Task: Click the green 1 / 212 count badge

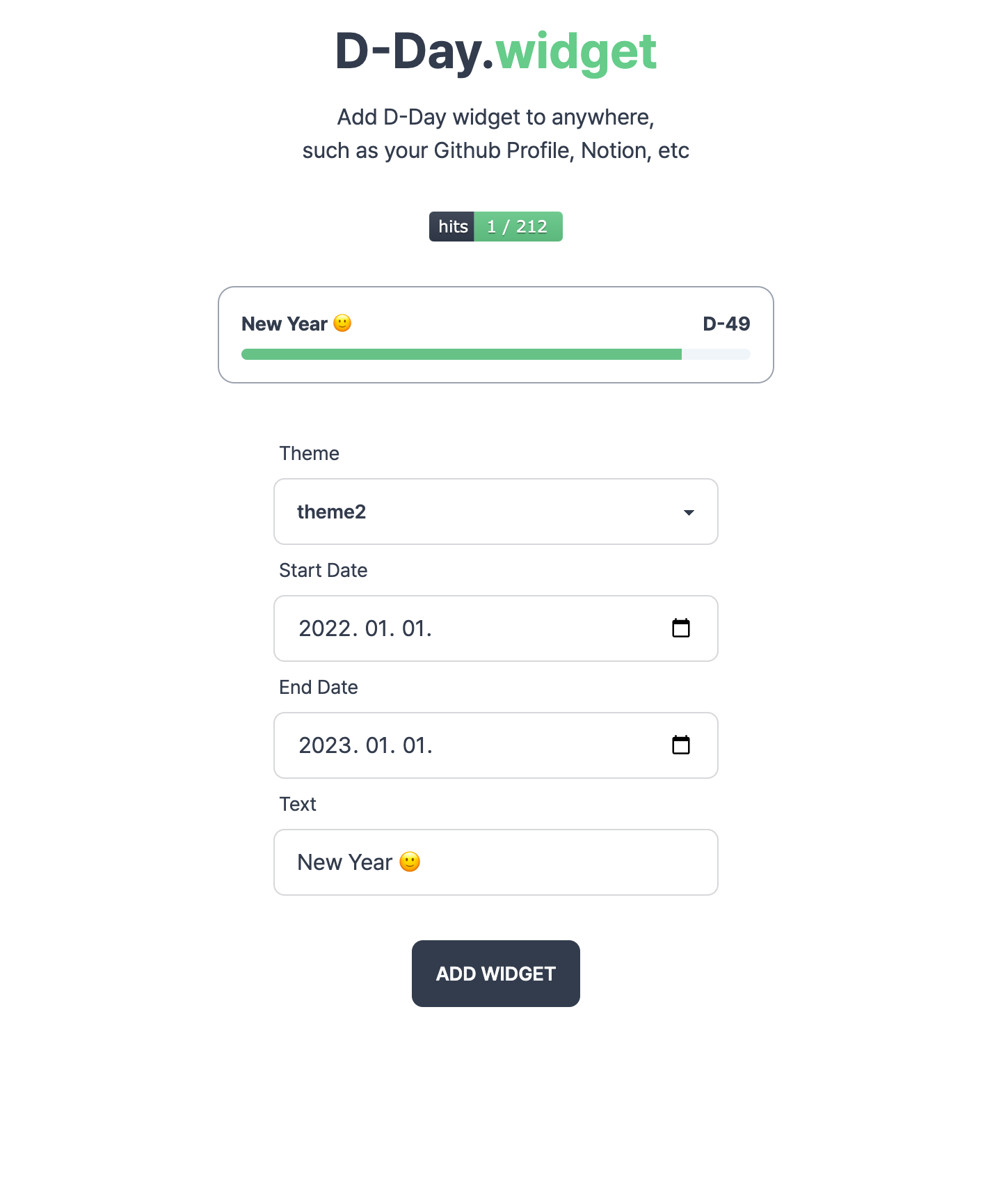Action: click(518, 227)
